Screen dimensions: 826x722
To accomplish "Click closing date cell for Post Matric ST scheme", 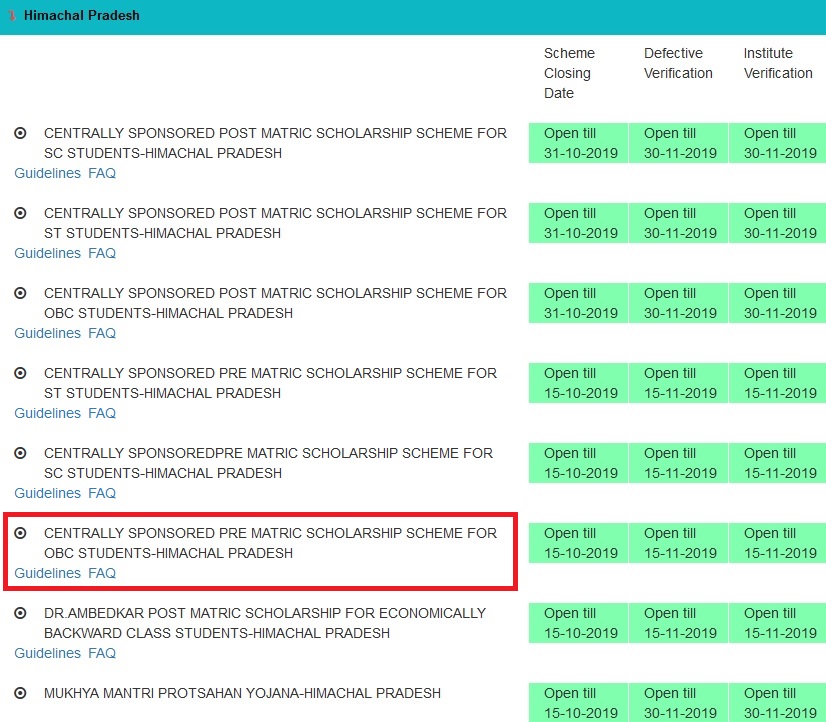I will (x=578, y=223).
